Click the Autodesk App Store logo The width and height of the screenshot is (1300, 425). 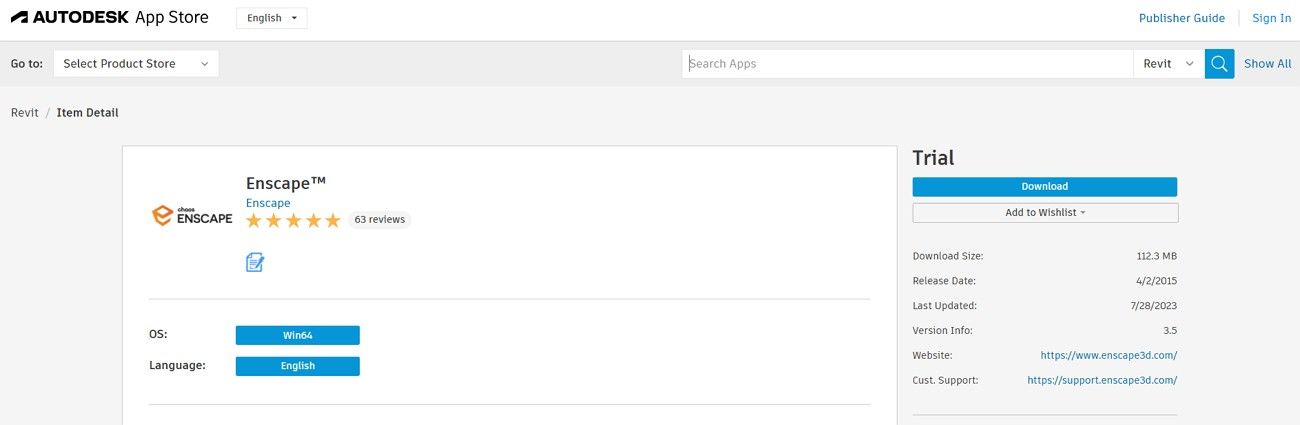point(110,18)
